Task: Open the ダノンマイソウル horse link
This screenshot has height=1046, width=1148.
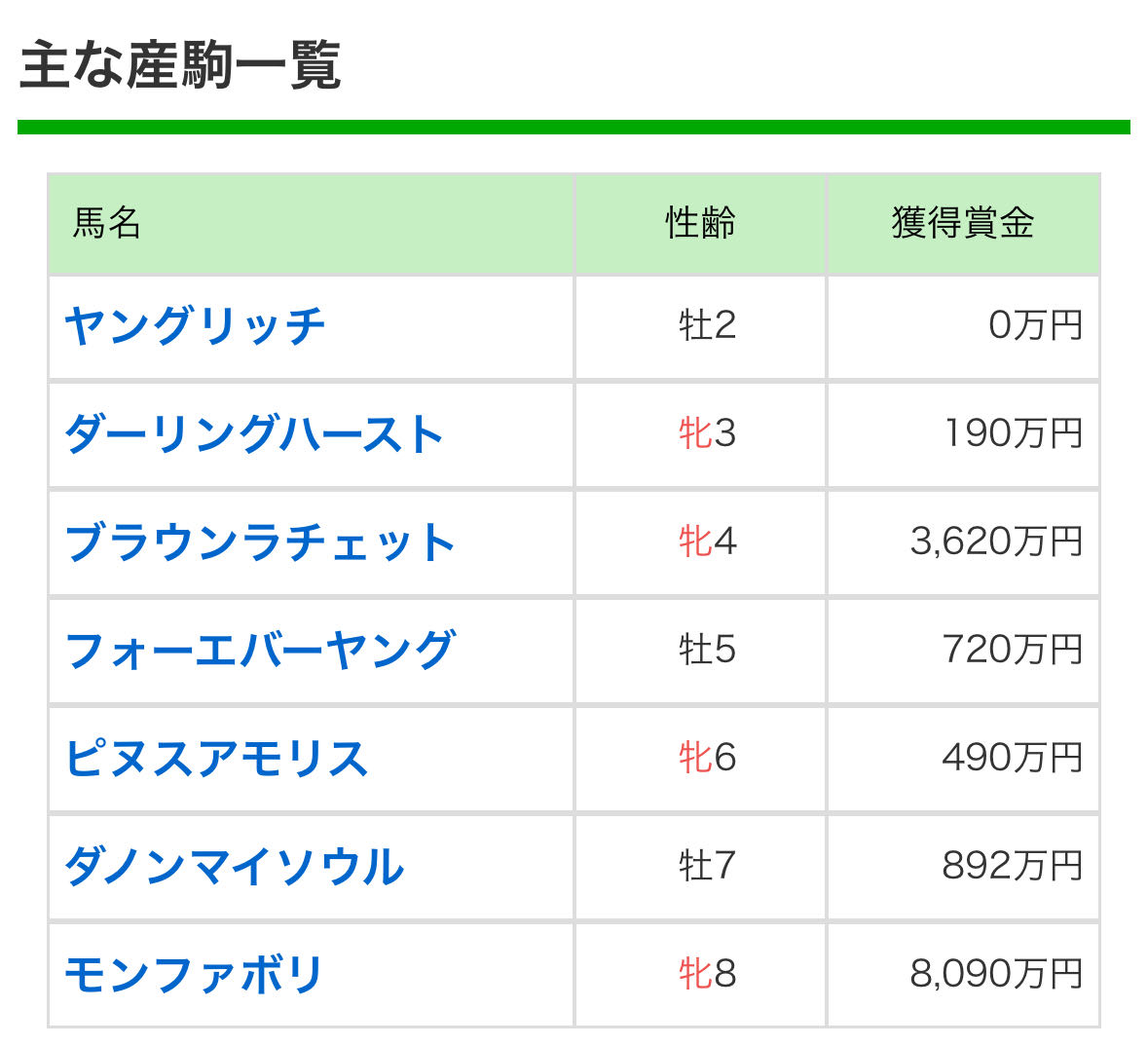Action: [234, 867]
